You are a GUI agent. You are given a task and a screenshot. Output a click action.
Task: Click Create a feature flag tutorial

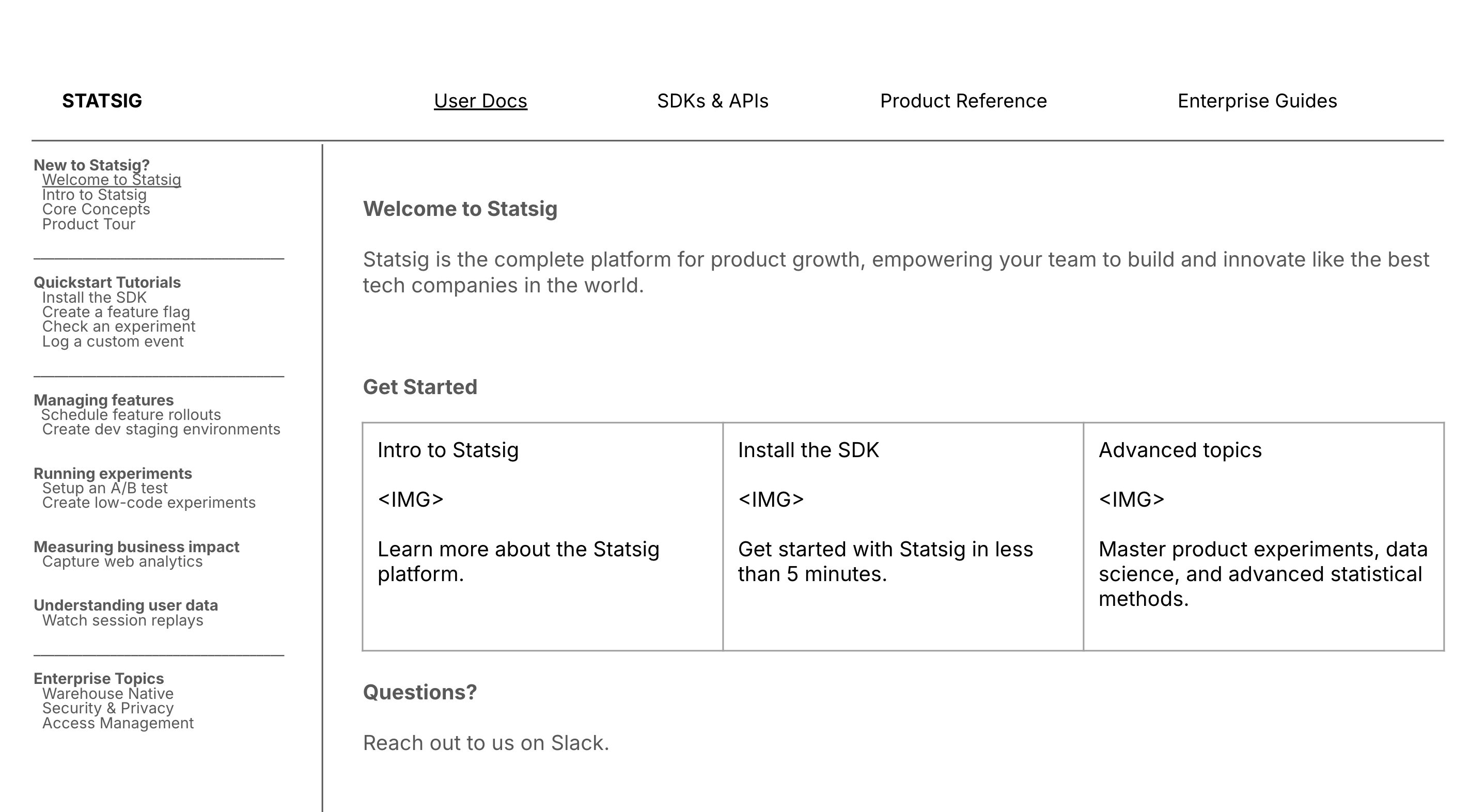[116, 312]
